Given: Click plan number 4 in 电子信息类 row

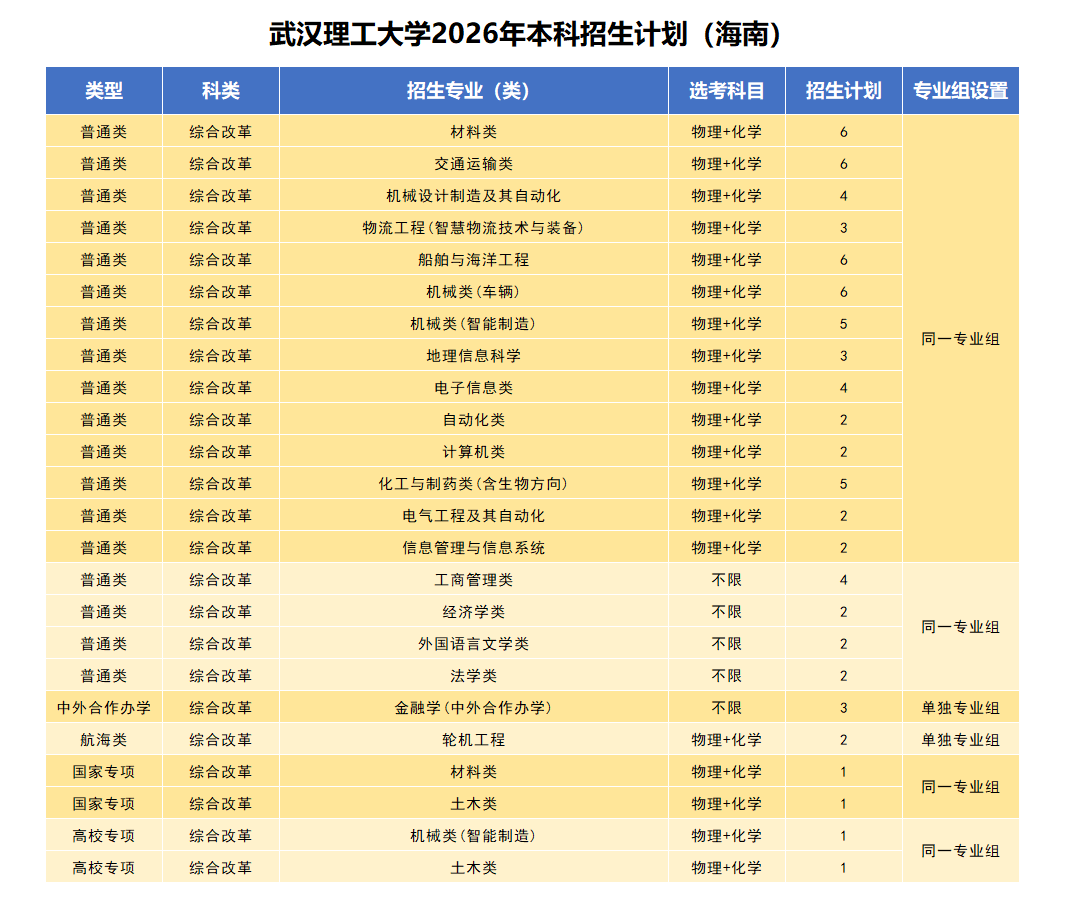Looking at the screenshot, I should tap(844, 388).
